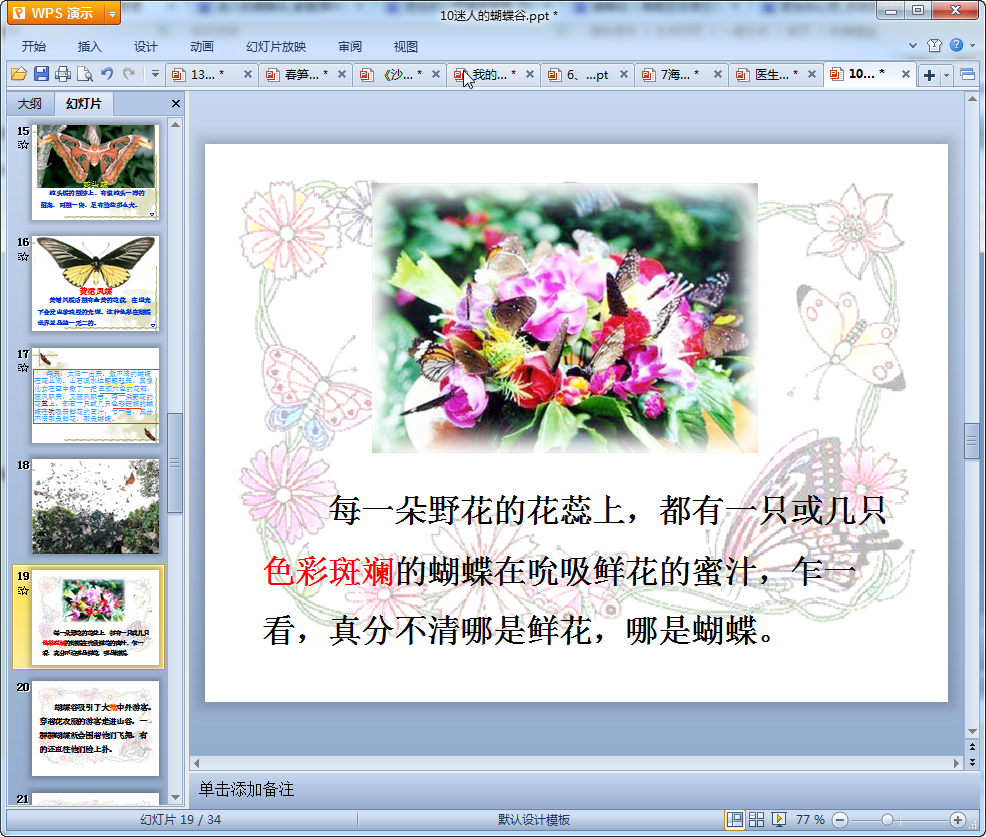This screenshot has height=837, width=986.
Task: Switch to normal view icon in status bar
Action: 734,819
